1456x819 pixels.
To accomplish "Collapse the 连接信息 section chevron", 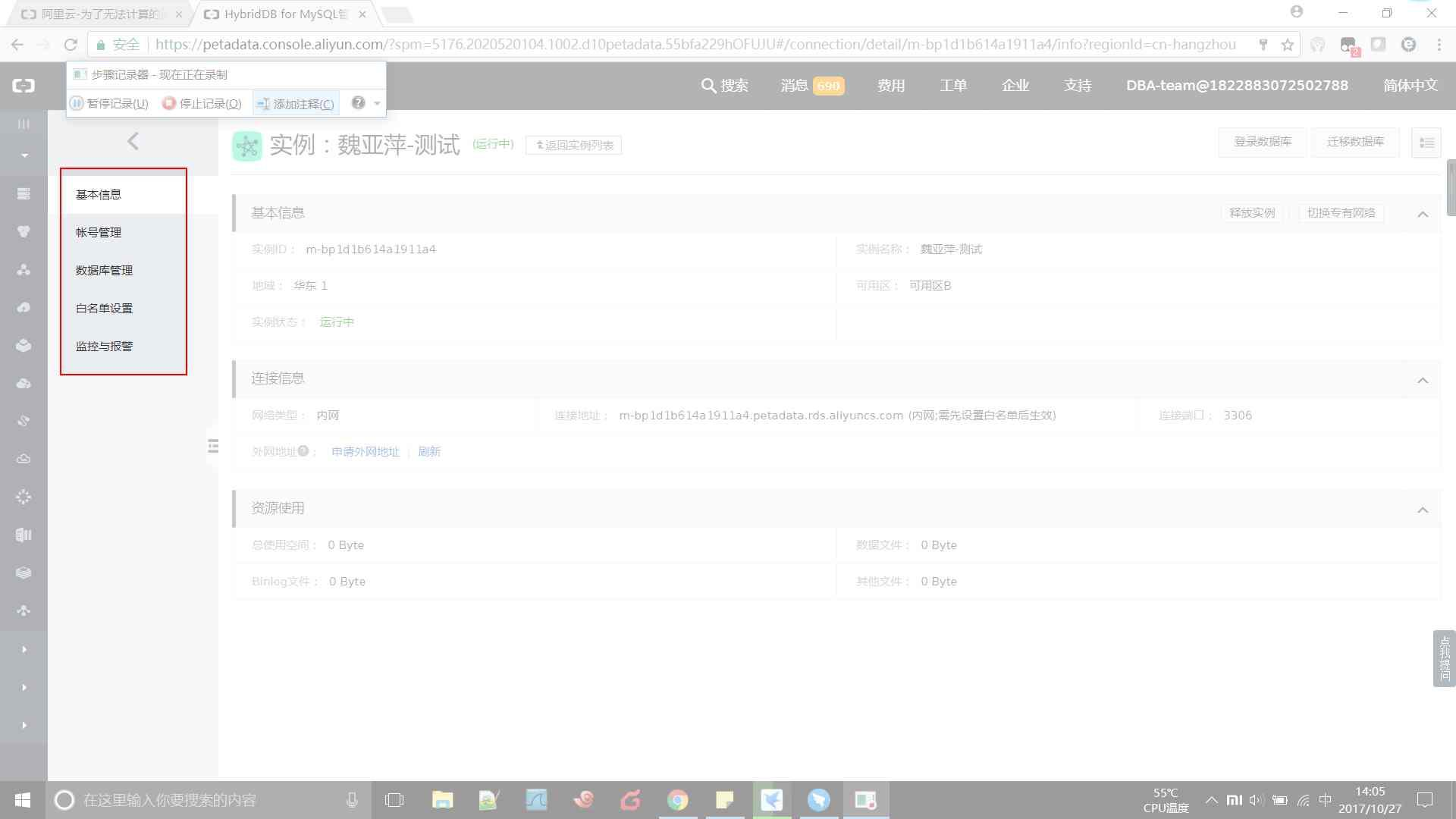I will [1423, 379].
